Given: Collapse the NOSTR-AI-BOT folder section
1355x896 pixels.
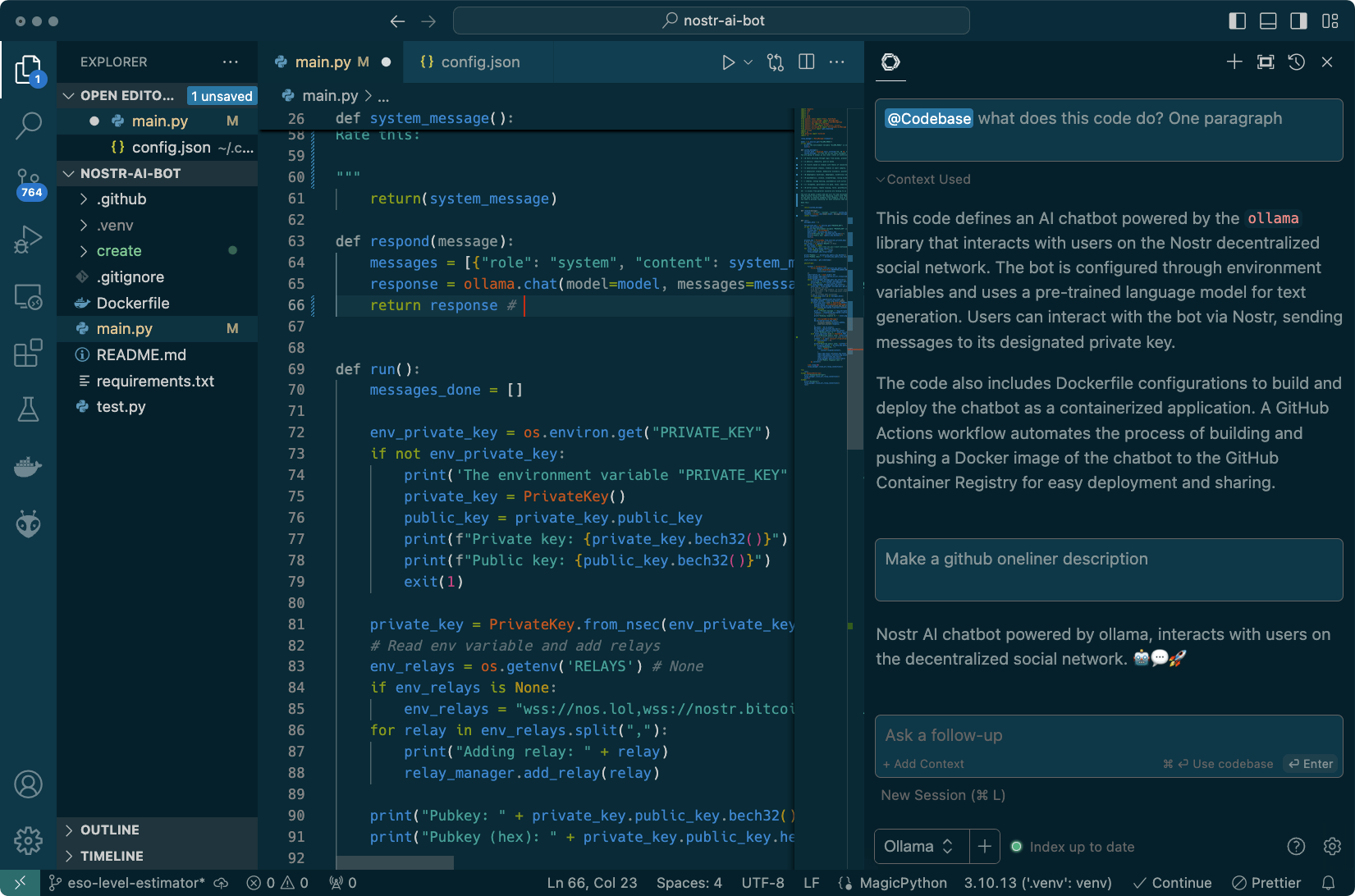Looking at the screenshot, I should click(x=157, y=174).
